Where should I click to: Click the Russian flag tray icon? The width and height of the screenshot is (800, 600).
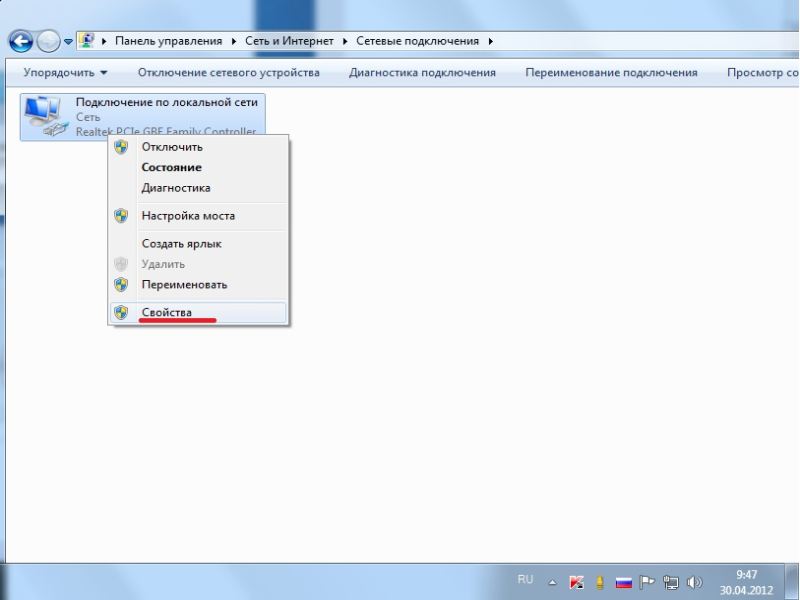pyautogui.click(x=623, y=582)
